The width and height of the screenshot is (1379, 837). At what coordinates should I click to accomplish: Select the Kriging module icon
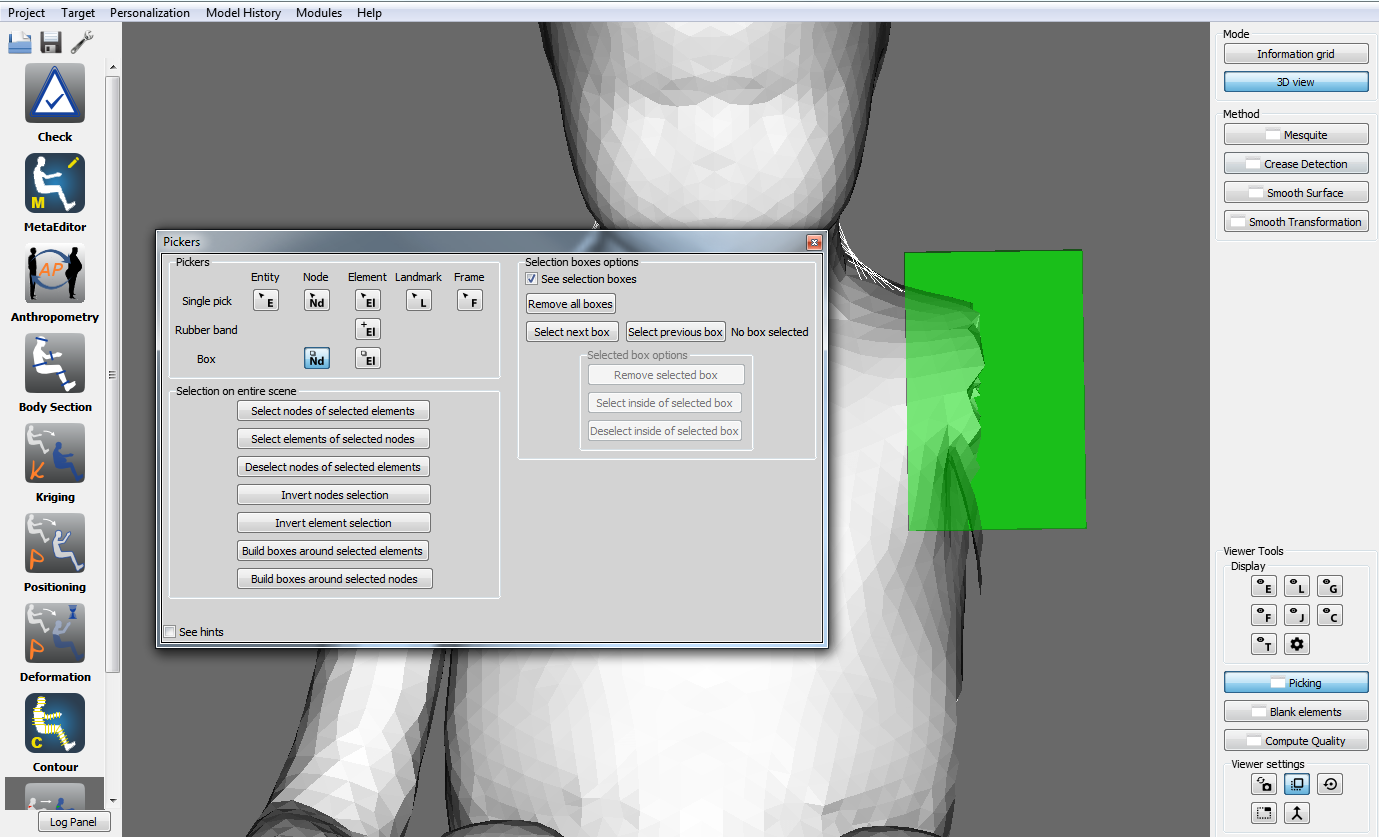(55, 453)
